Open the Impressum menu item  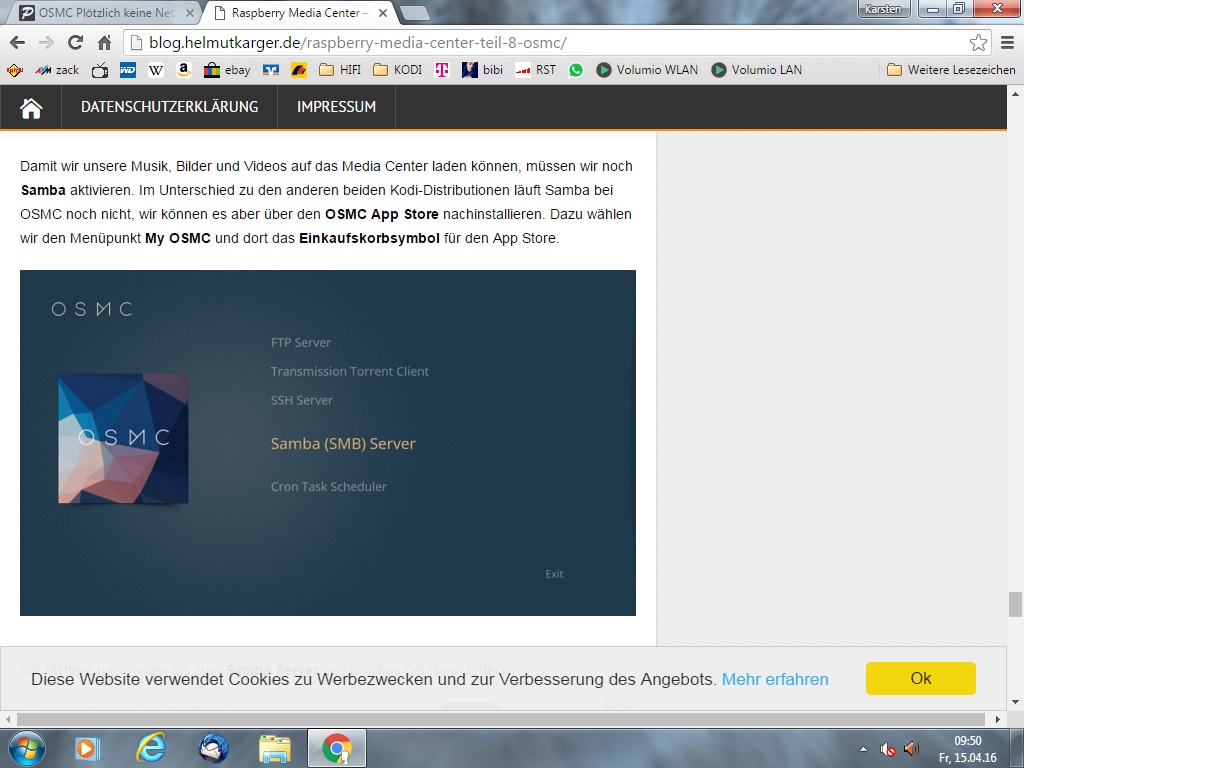click(336, 107)
